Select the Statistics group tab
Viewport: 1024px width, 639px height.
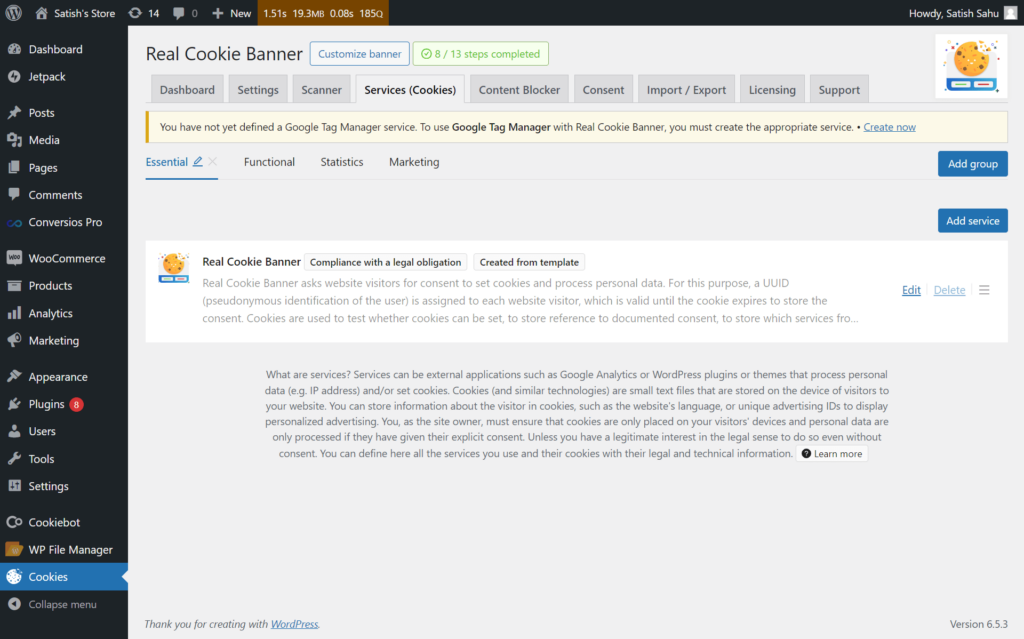pyautogui.click(x=342, y=162)
